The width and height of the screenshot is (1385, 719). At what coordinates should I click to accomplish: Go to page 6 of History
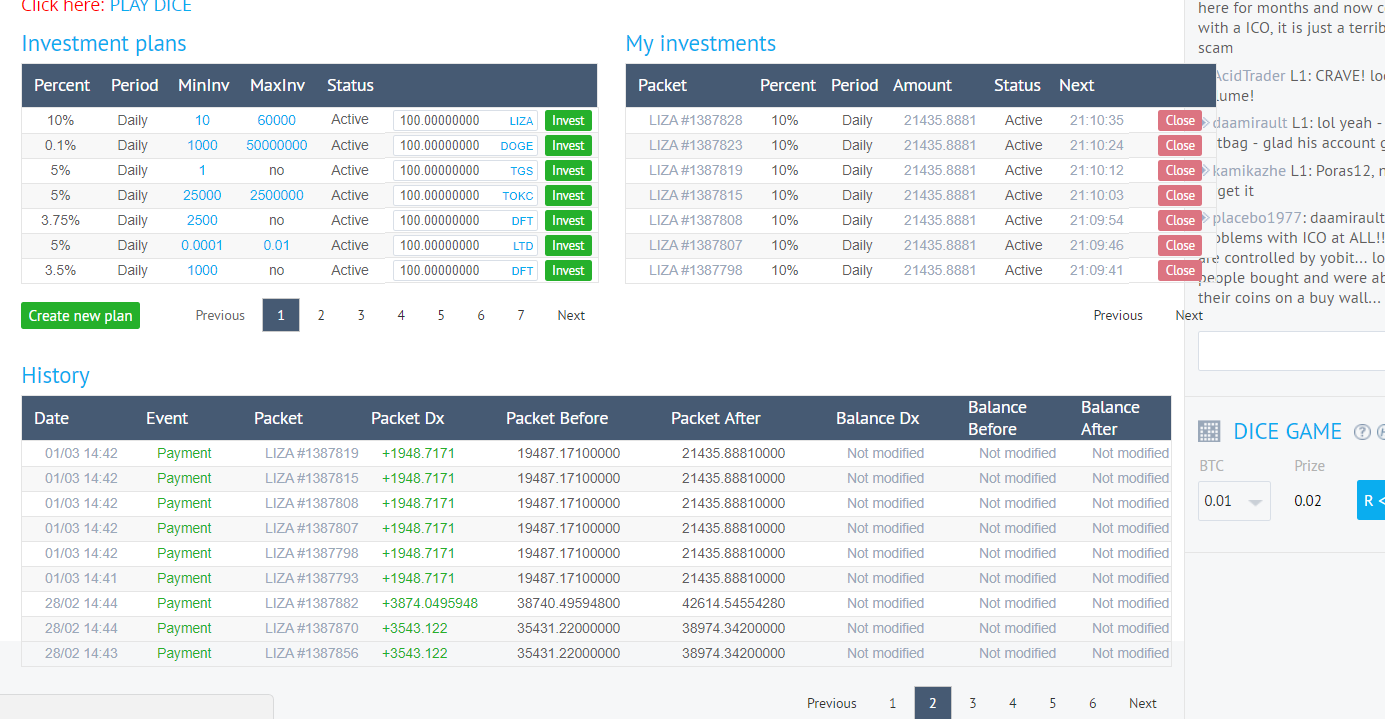tap(1093, 703)
